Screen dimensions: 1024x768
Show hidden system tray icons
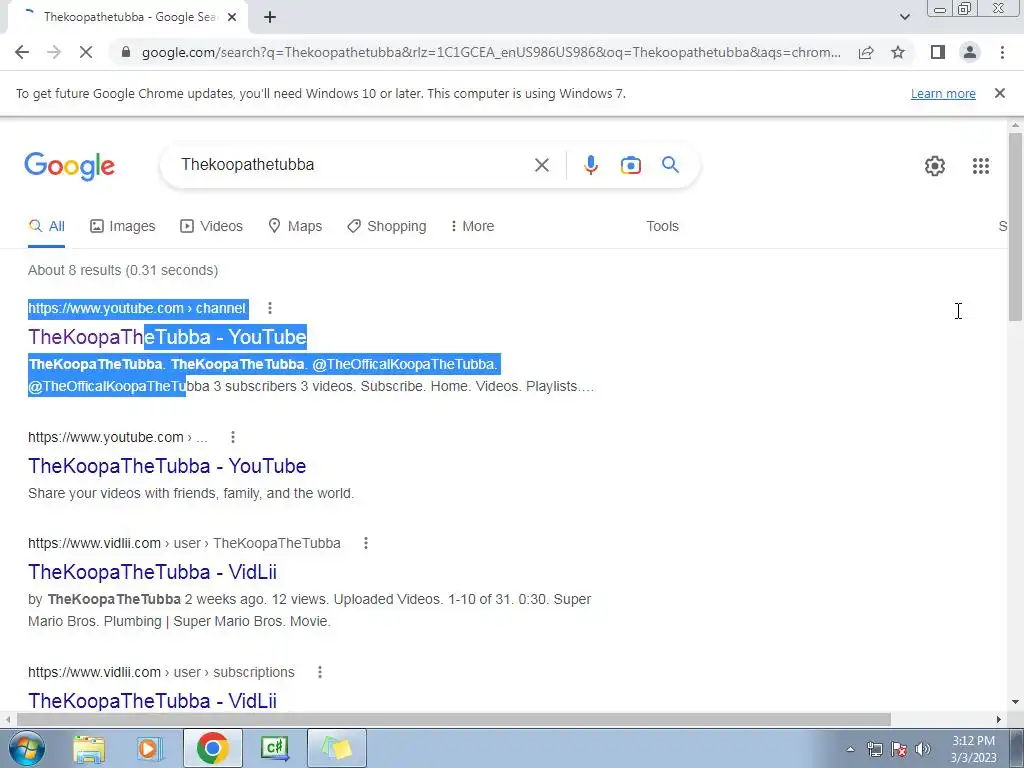pos(850,749)
